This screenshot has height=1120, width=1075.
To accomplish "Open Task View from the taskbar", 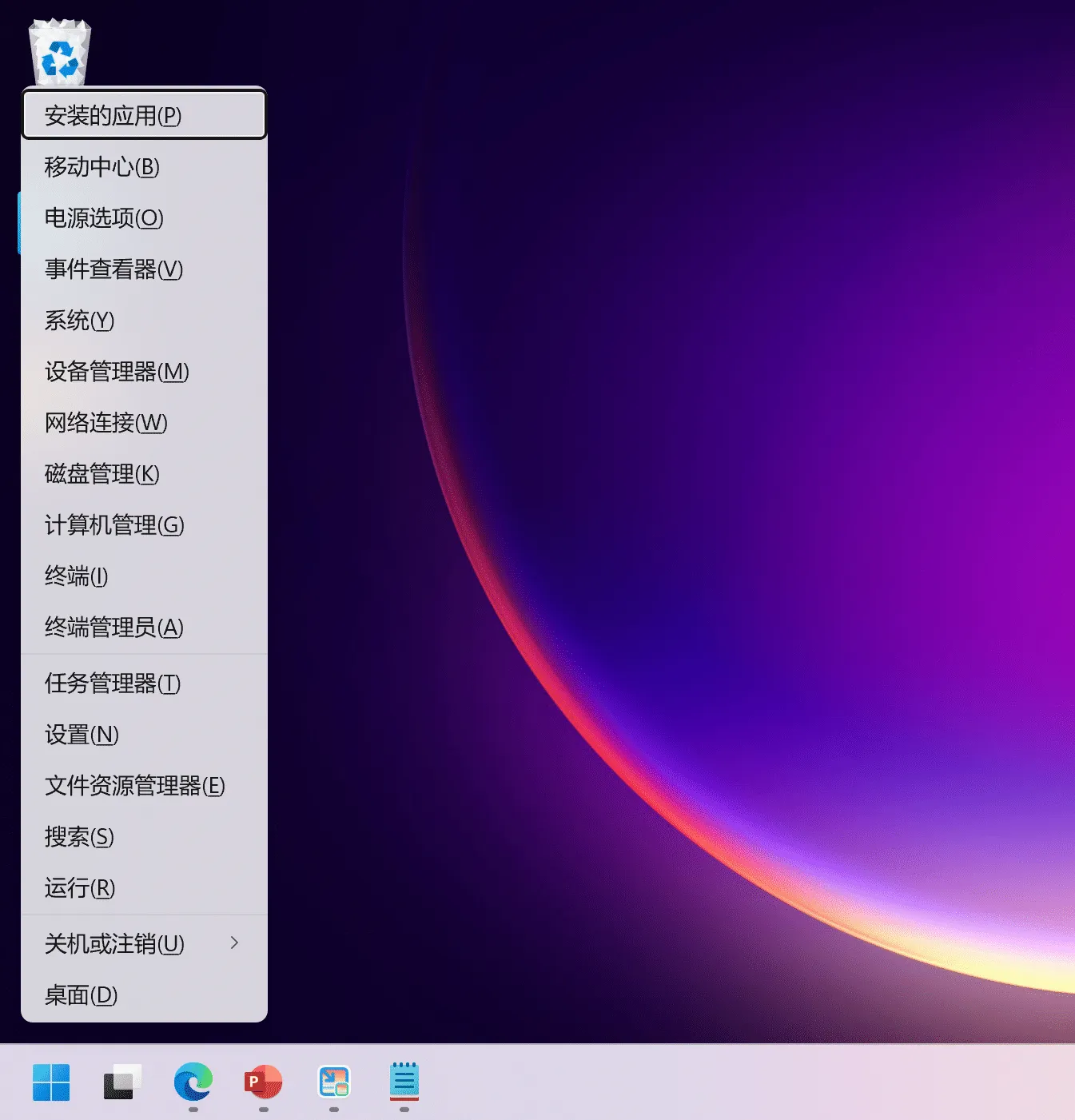I will tap(122, 1082).
